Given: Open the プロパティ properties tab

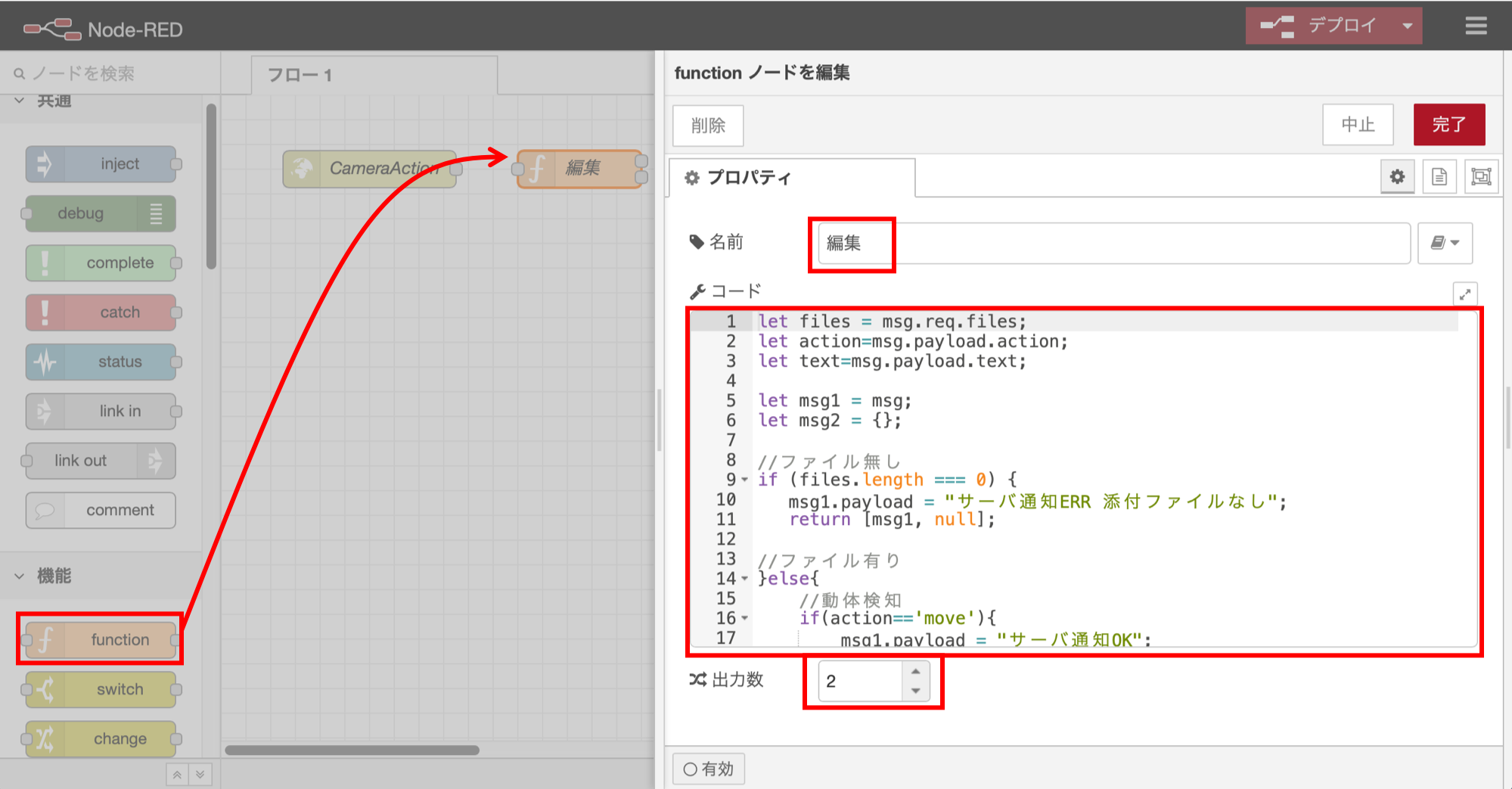Looking at the screenshot, I should [x=791, y=178].
